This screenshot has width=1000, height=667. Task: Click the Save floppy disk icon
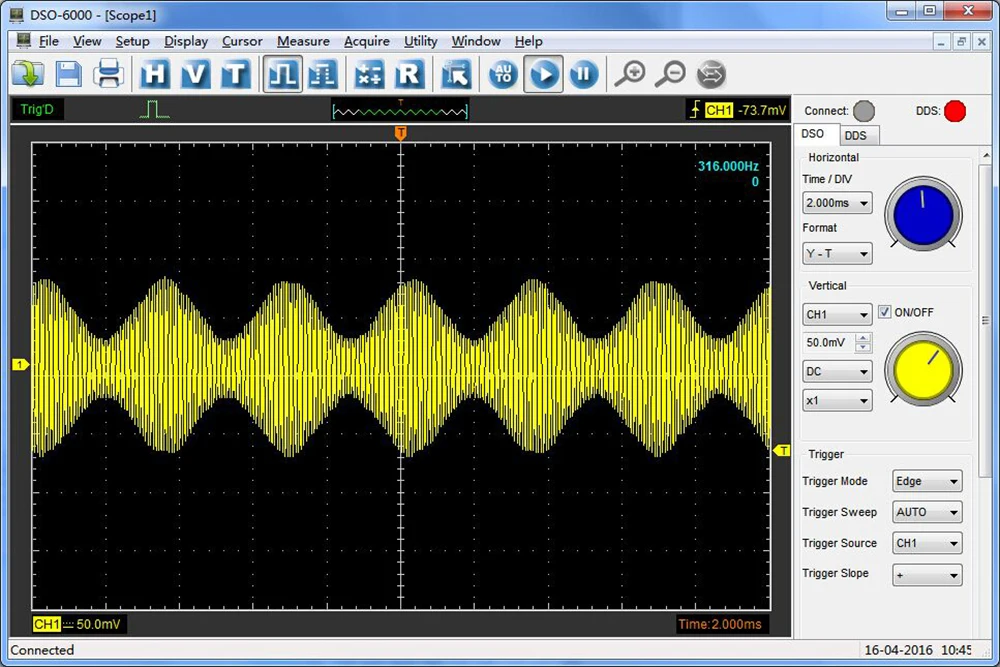click(x=68, y=74)
